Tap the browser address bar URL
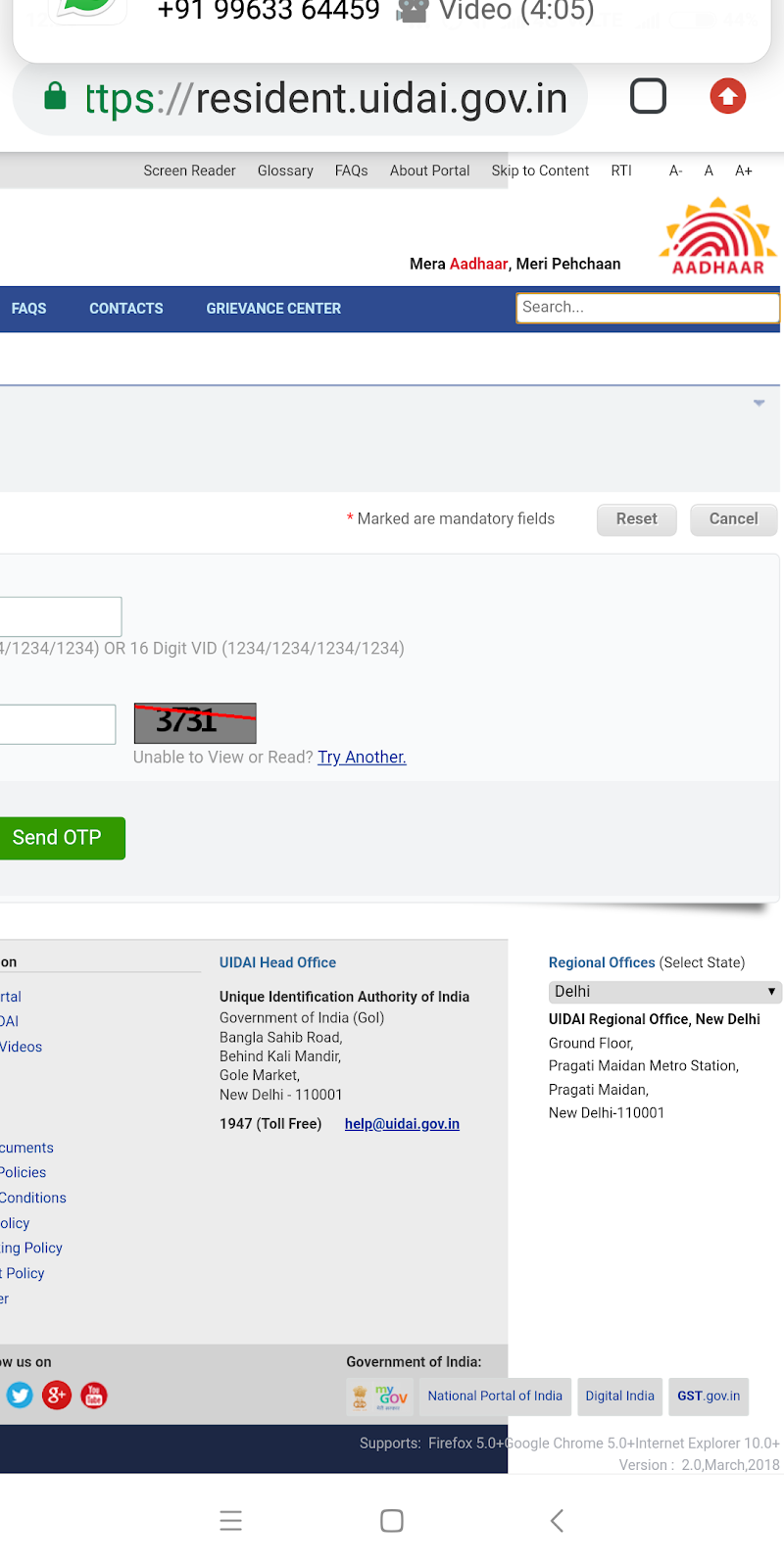 326,98
